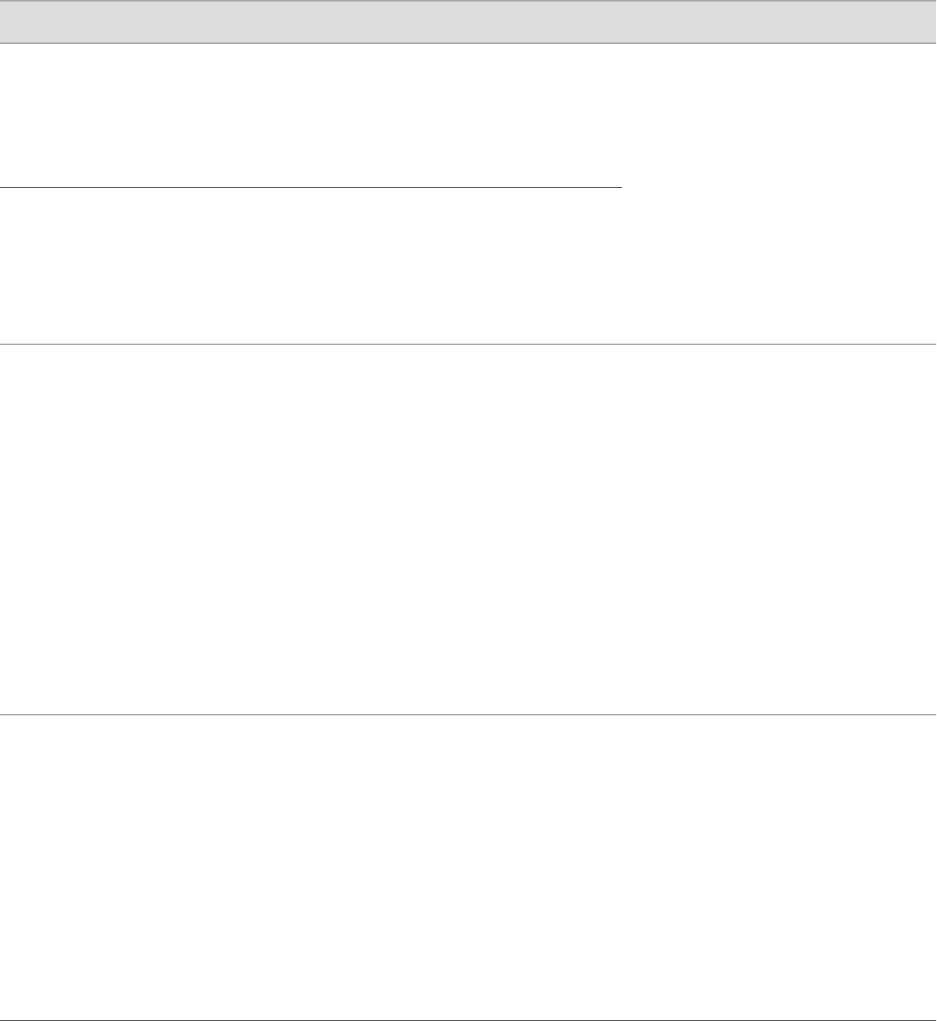Select the short black horizontal rule

[311, 188]
